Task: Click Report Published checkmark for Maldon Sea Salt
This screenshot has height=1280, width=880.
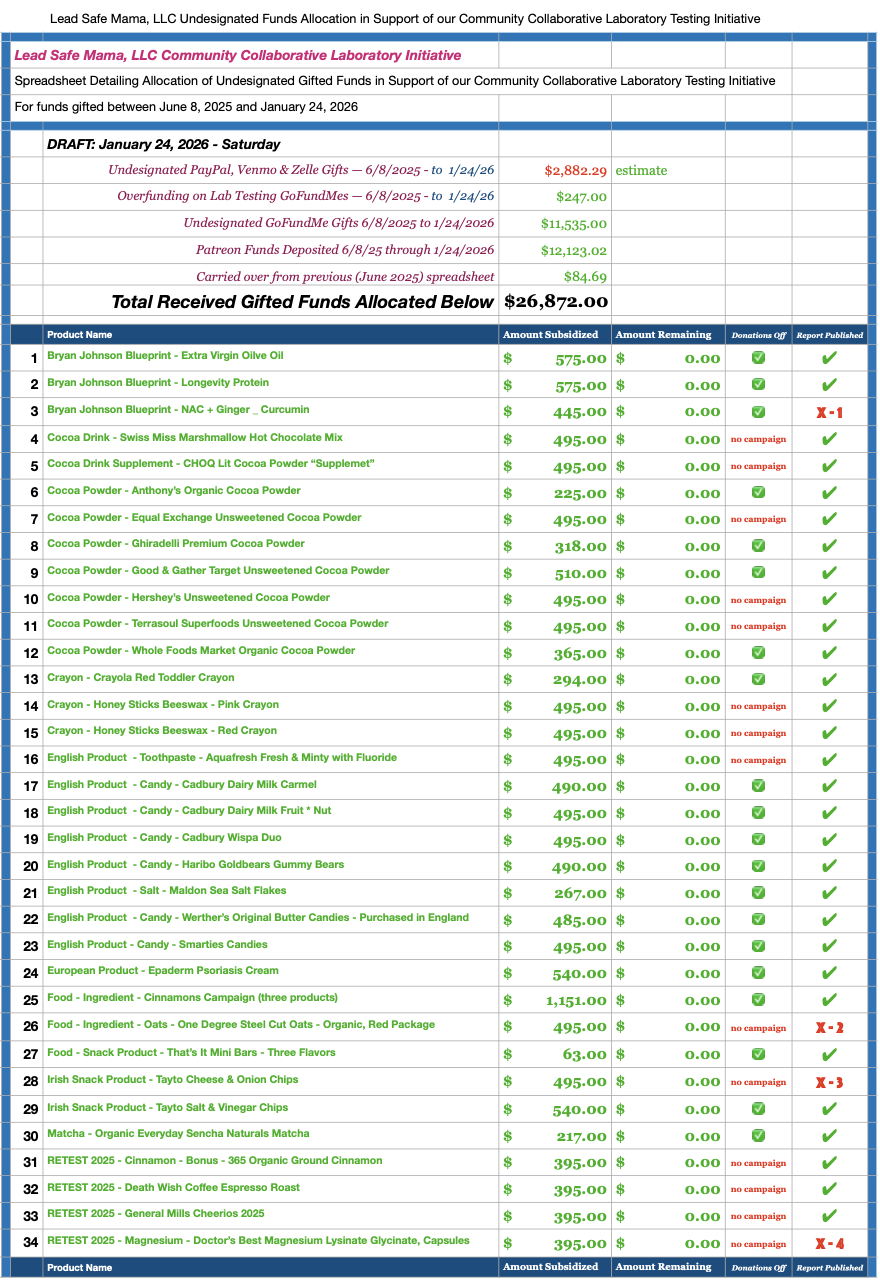Action: [828, 893]
